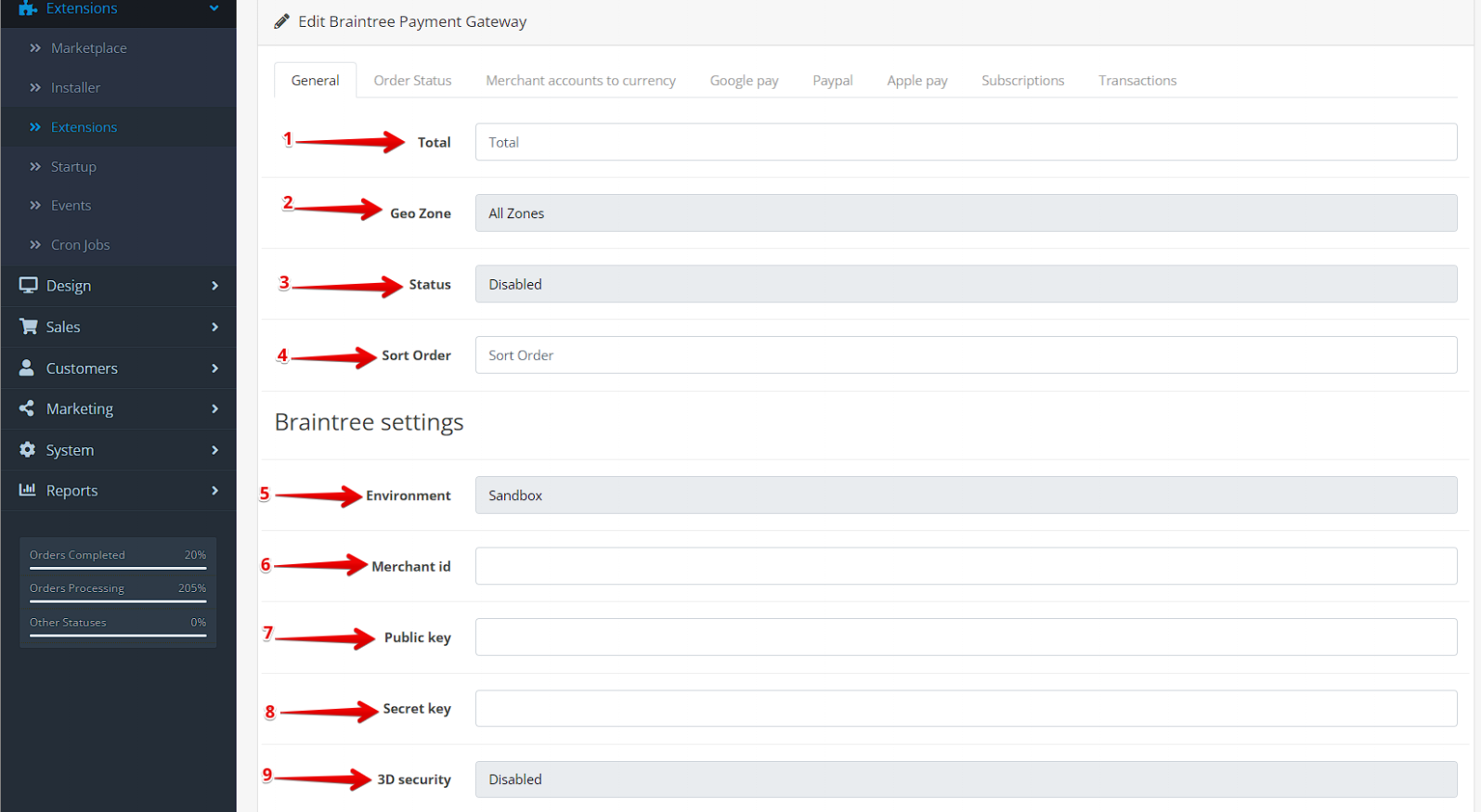Open the Paypal tab
Viewport: 1481px width, 812px height.
[x=832, y=81]
